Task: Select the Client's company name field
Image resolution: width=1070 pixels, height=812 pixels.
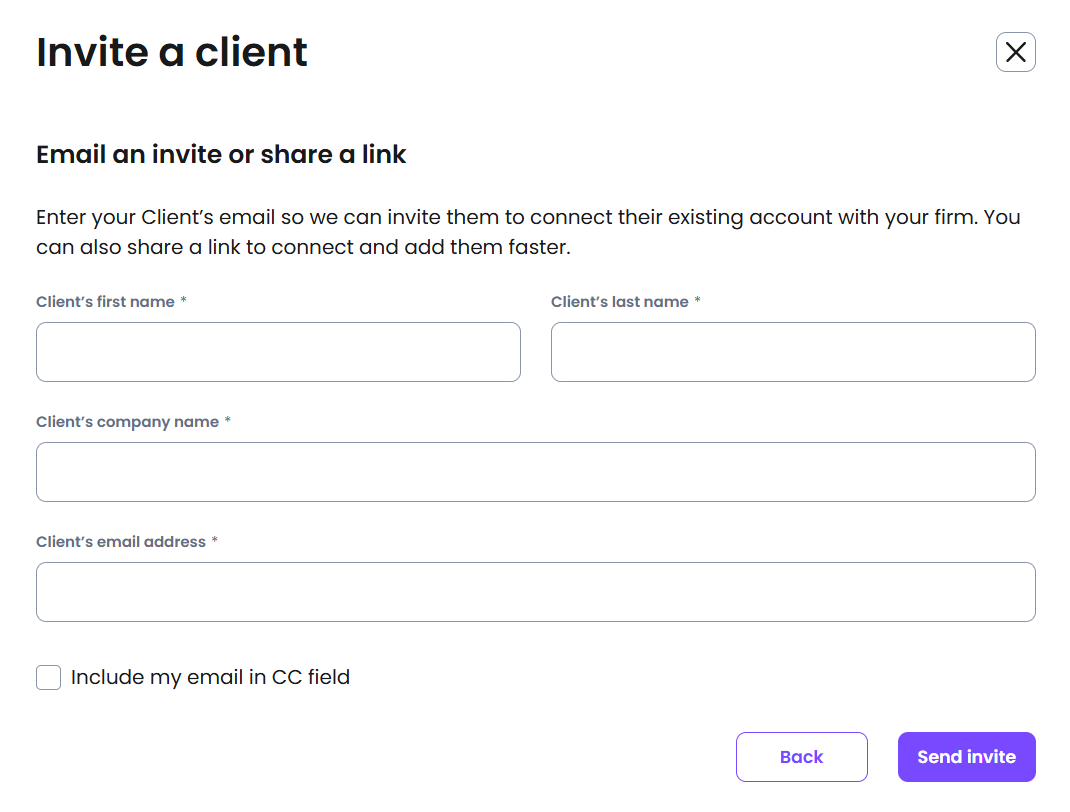Action: (535, 472)
